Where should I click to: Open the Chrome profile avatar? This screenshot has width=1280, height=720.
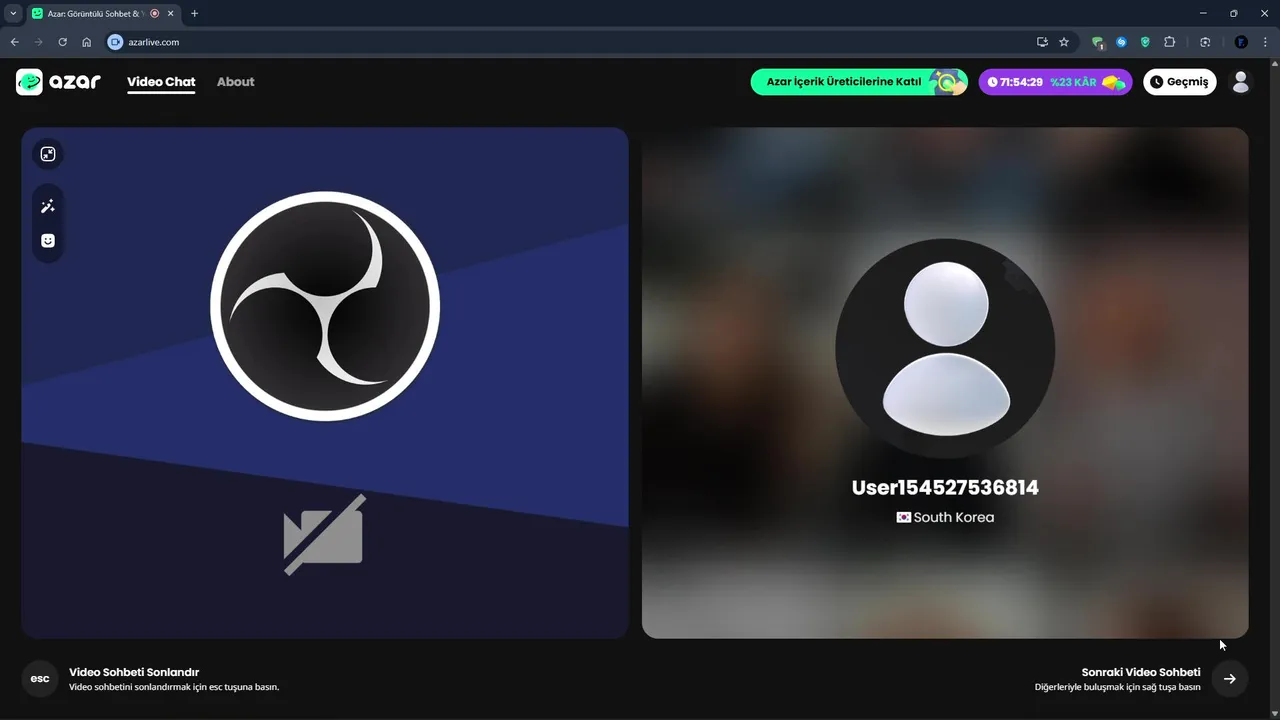(1241, 42)
